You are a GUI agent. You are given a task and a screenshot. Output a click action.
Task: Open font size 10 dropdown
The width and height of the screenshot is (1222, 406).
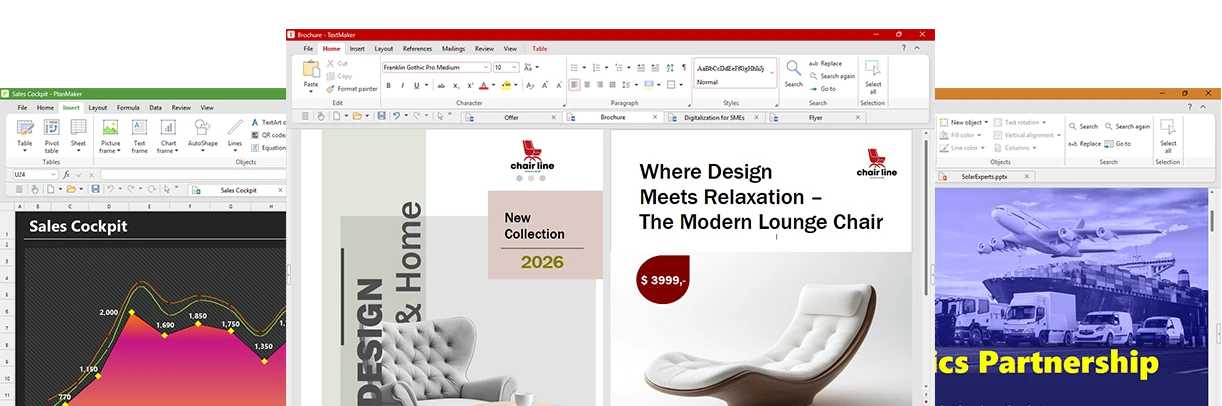tap(514, 68)
